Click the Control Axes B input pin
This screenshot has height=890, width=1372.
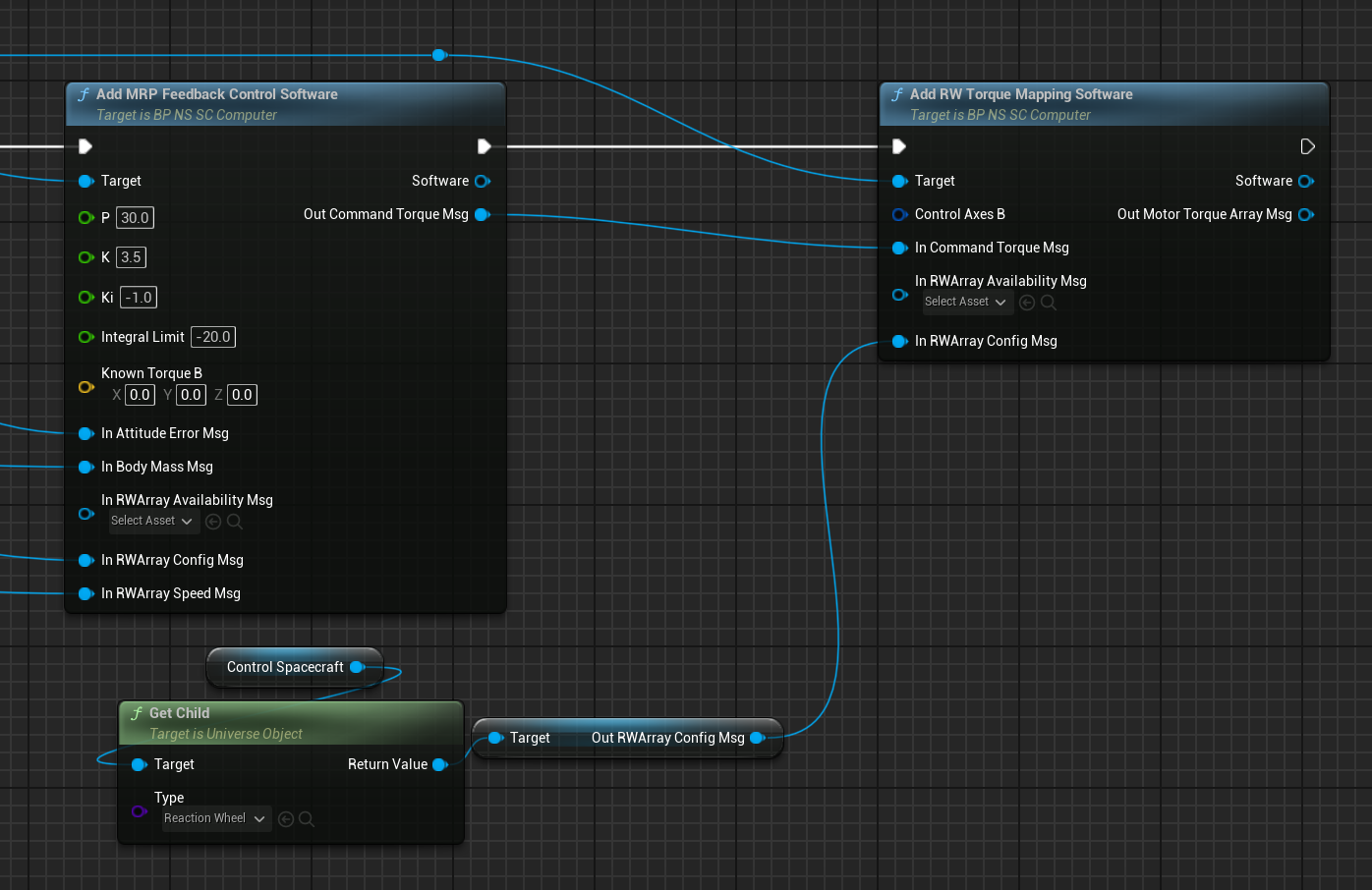(899, 214)
